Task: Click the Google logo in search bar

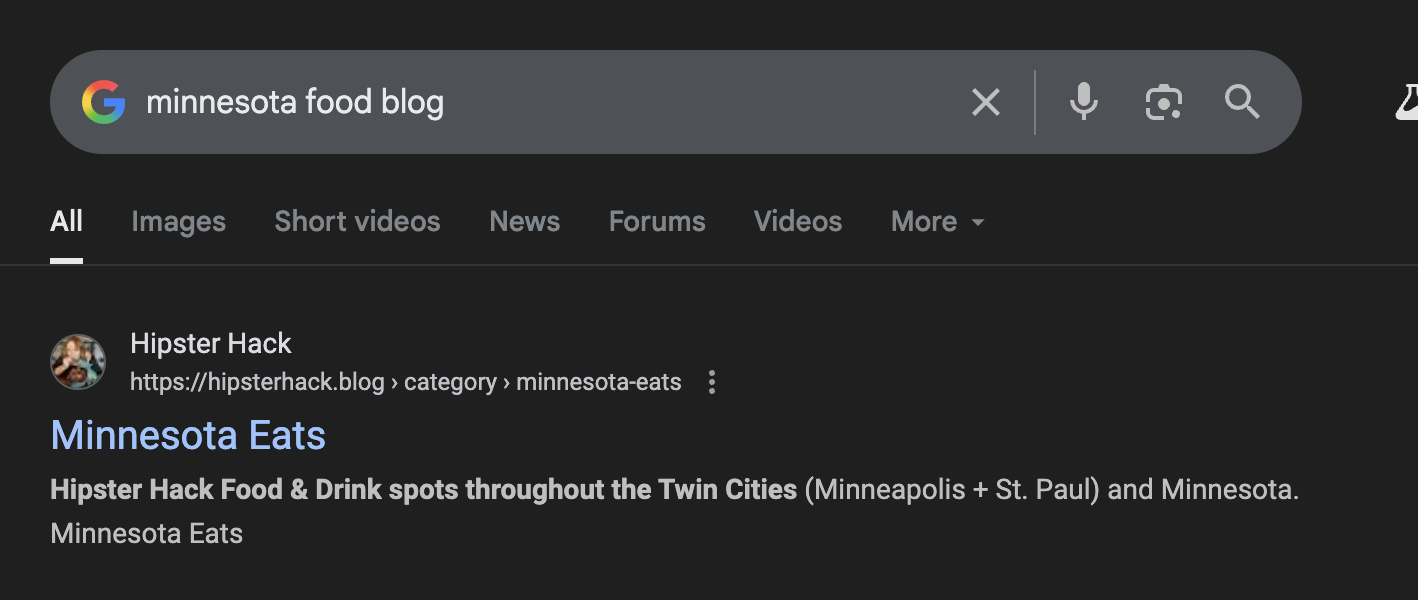Action: pyautogui.click(x=104, y=102)
